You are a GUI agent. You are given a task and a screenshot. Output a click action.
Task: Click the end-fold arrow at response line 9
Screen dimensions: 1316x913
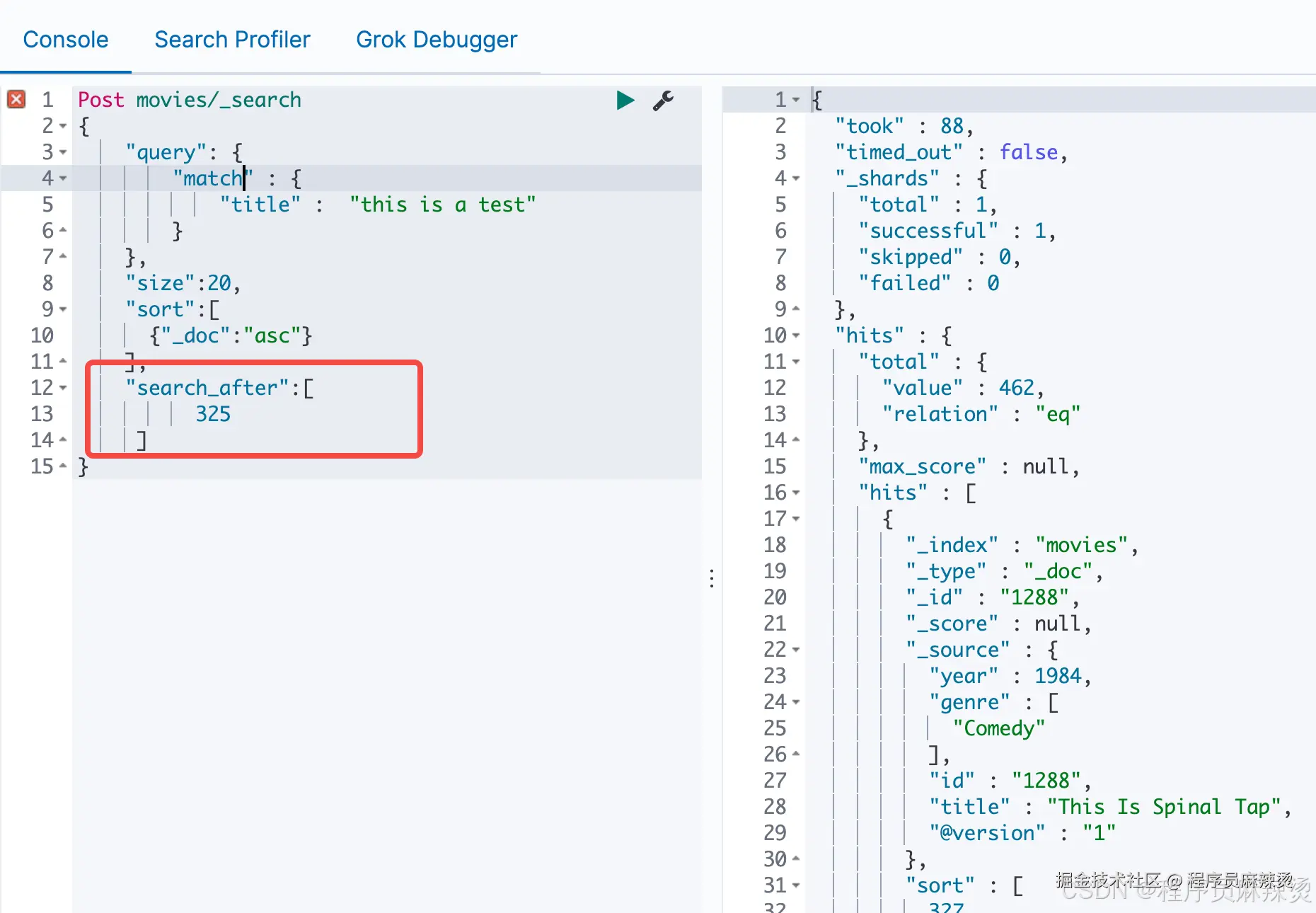coord(796,309)
